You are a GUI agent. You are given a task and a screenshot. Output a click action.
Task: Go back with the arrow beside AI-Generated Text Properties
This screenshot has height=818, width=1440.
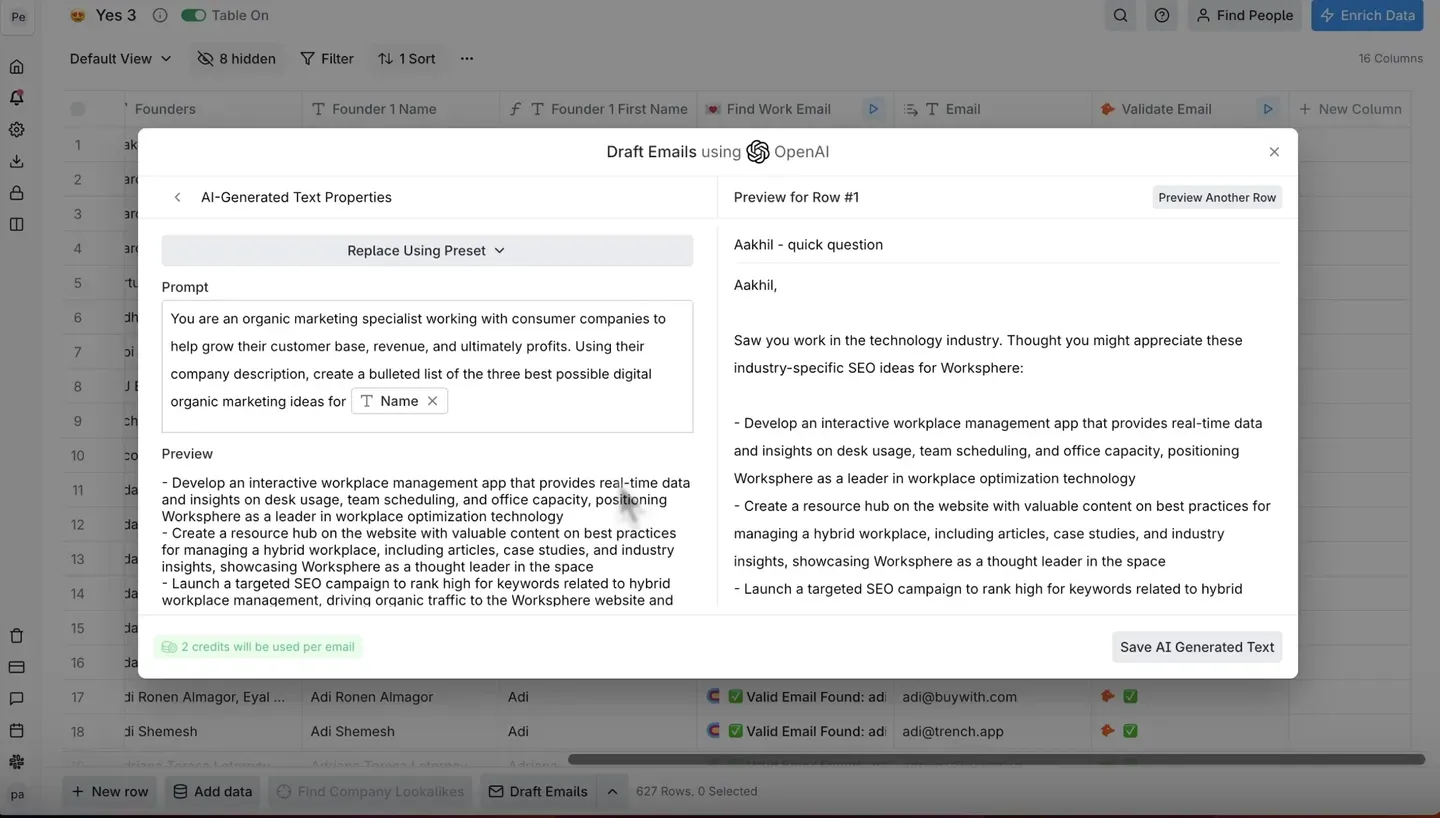pos(177,197)
